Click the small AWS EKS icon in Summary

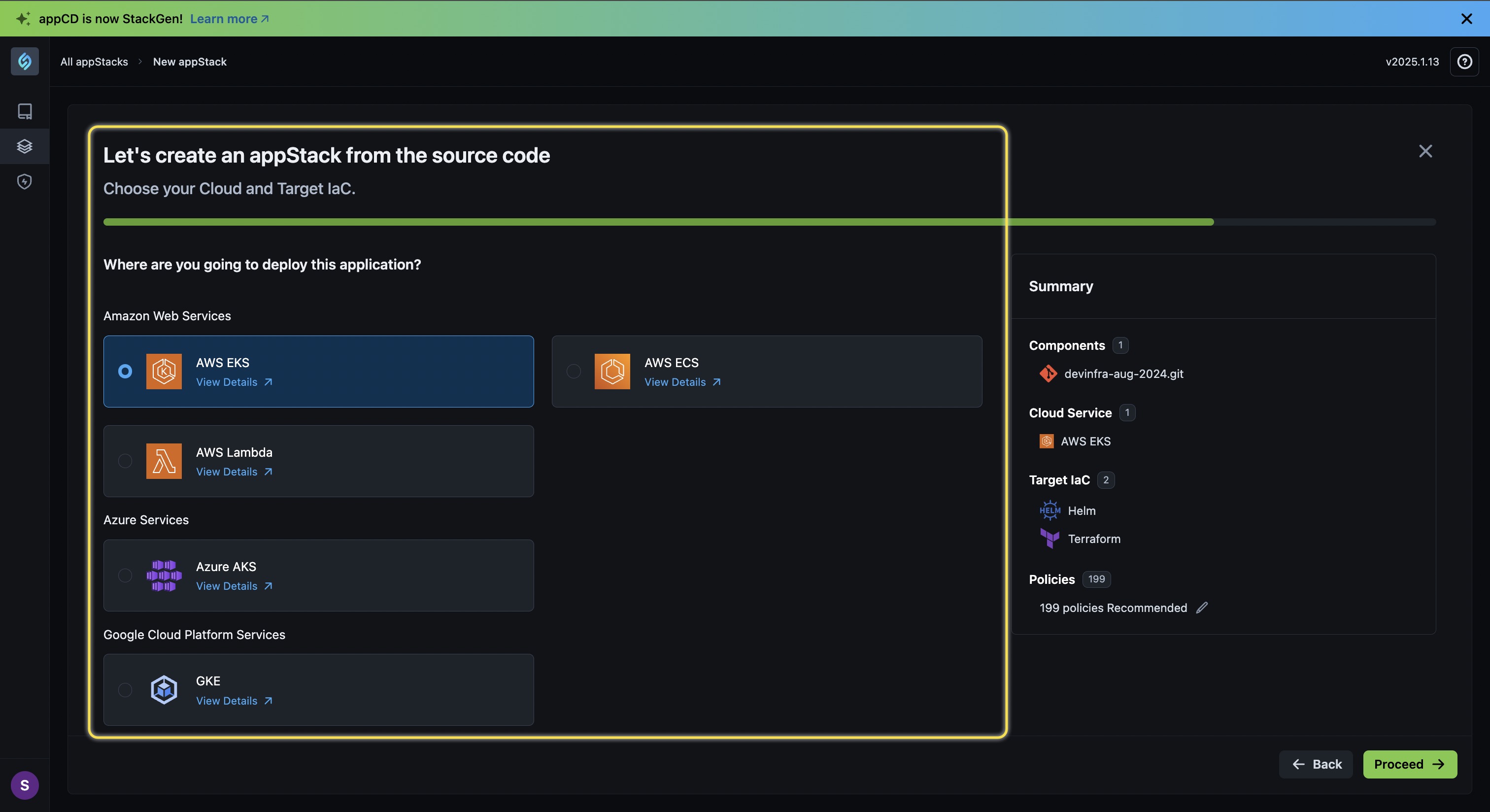[x=1047, y=441]
